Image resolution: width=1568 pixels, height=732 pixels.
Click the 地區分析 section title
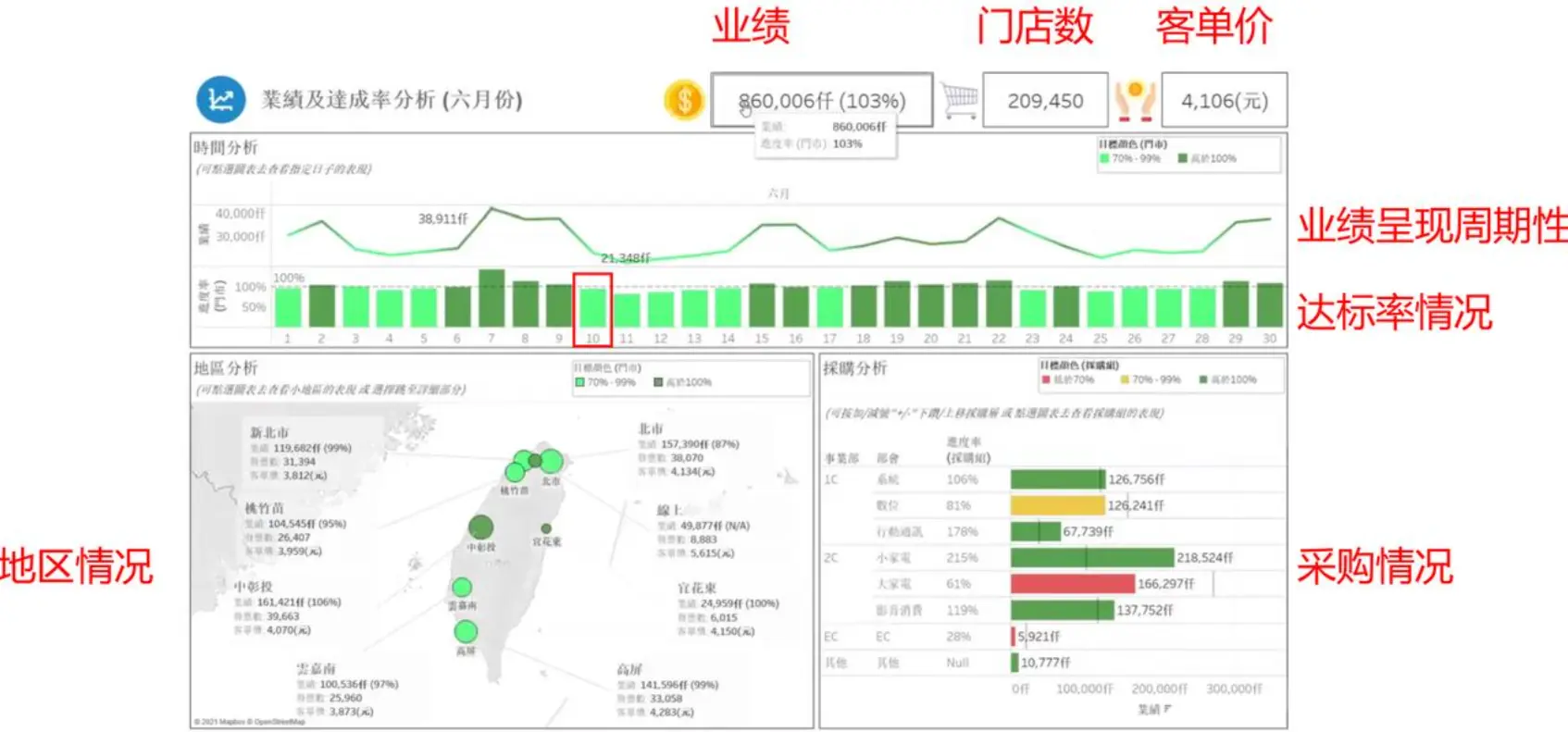[x=225, y=368]
